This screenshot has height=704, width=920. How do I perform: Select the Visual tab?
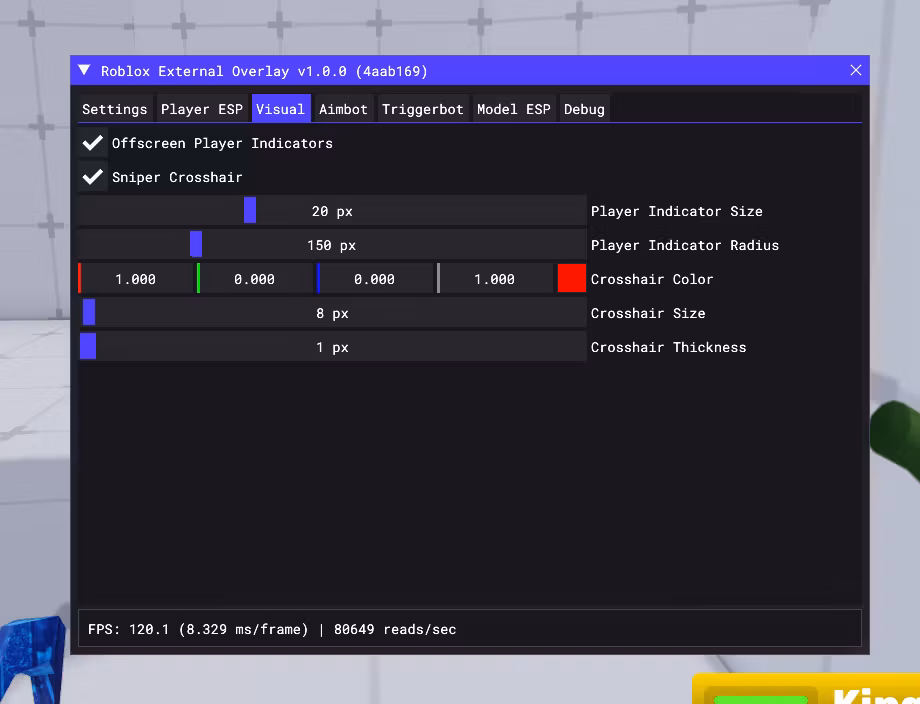pos(280,109)
